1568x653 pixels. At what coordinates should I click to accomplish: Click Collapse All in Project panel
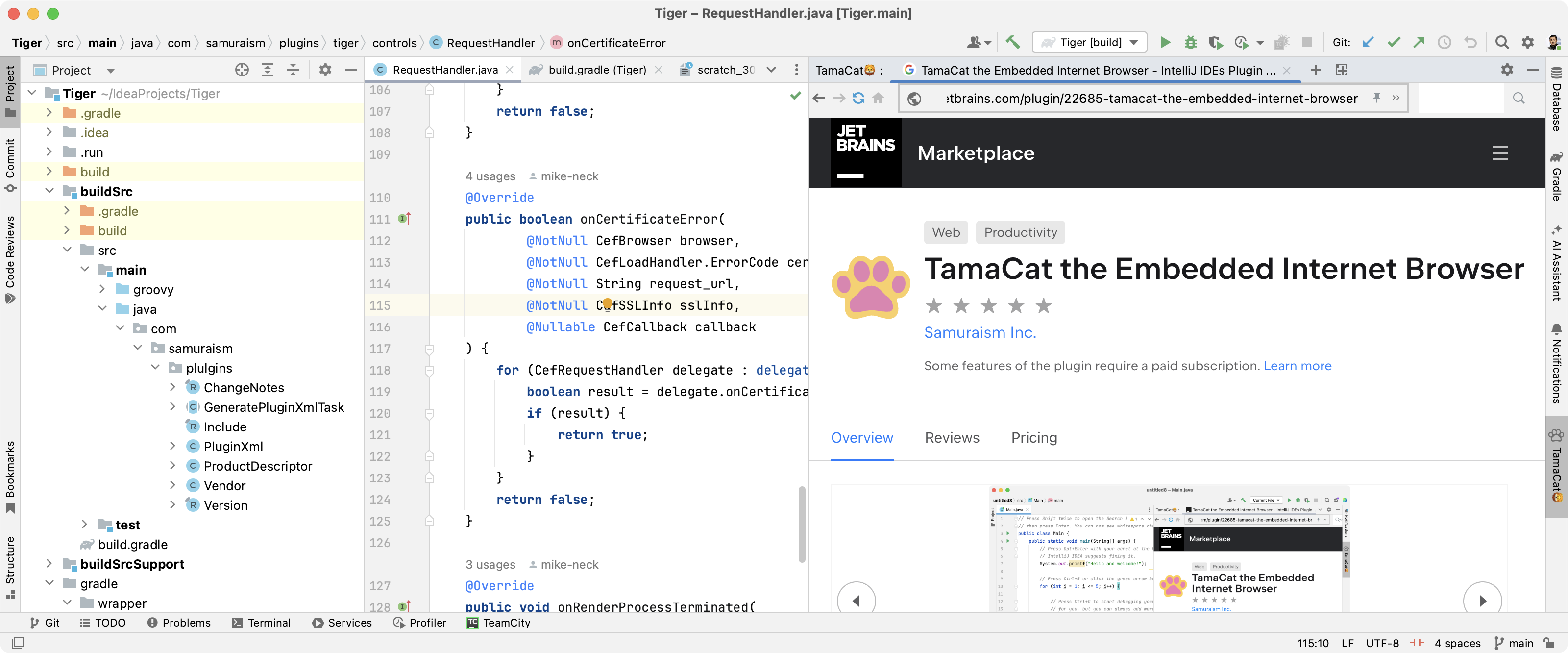click(293, 70)
